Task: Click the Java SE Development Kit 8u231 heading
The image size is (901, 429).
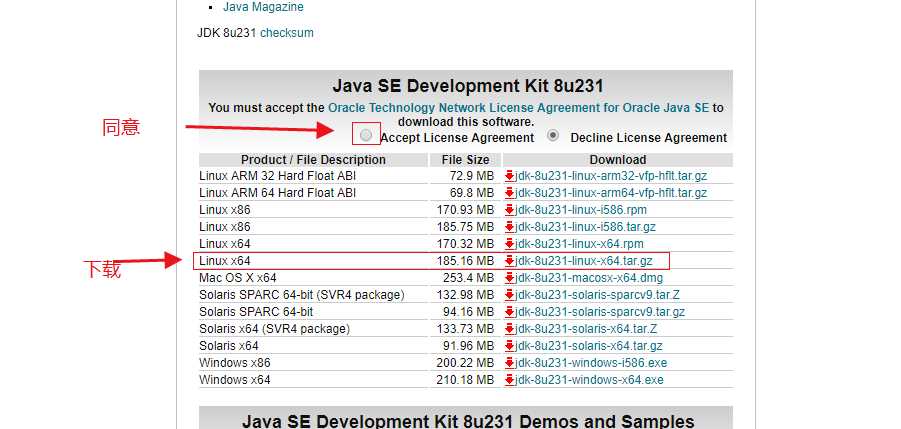Action: pyautogui.click(x=468, y=86)
